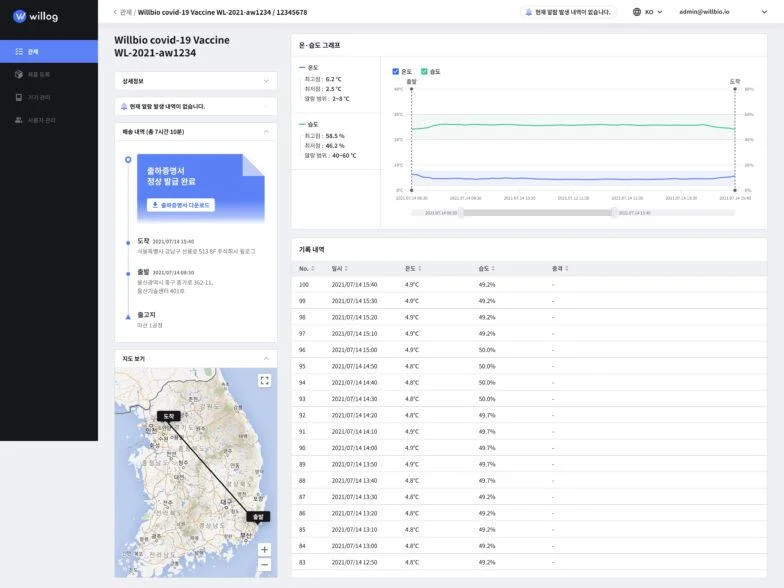The width and height of the screenshot is (784, 588).
Task: Click the top circle node in delivery timeline
Action: [x=128, y=160]
